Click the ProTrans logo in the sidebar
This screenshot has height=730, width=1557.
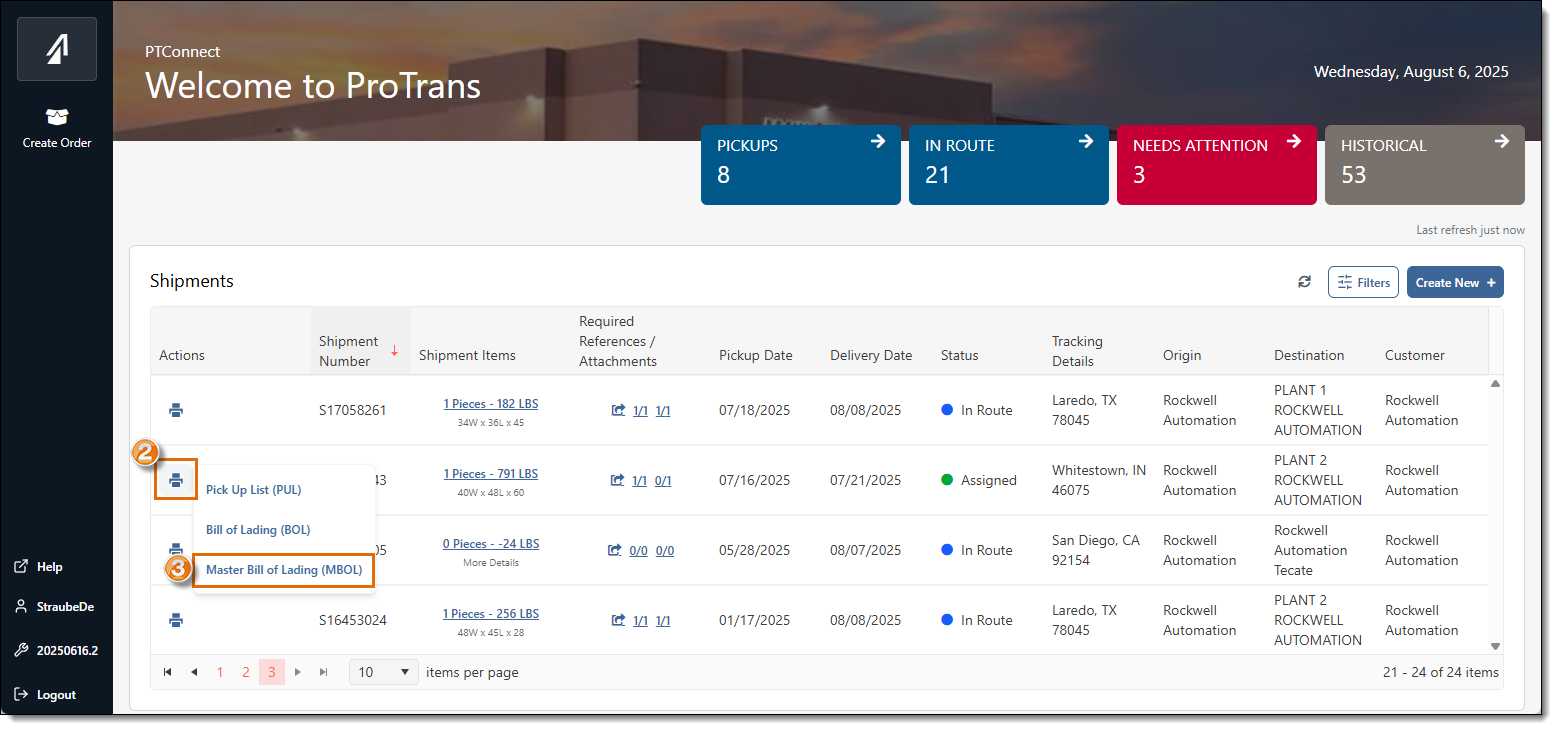[x=57, y=49]
